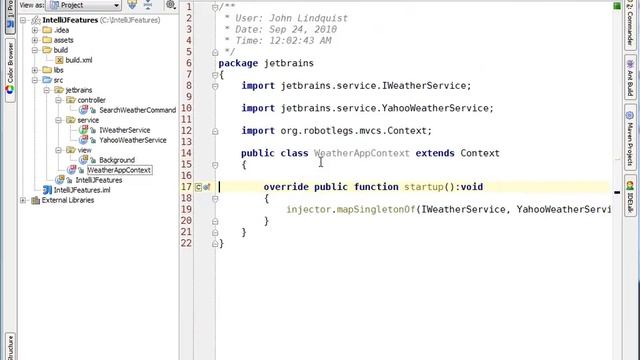640x360 pixels.
Task: Click the controller package icon
Action: point(71,100)
